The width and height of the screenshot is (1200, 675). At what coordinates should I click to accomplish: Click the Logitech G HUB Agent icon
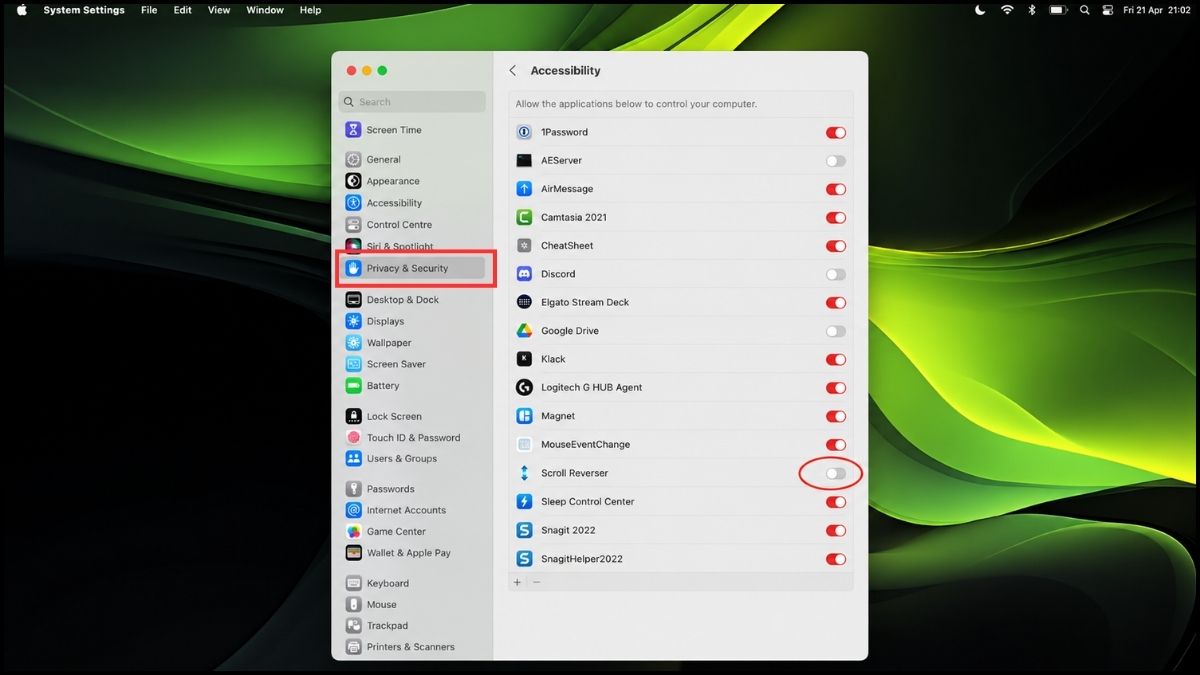524,388
